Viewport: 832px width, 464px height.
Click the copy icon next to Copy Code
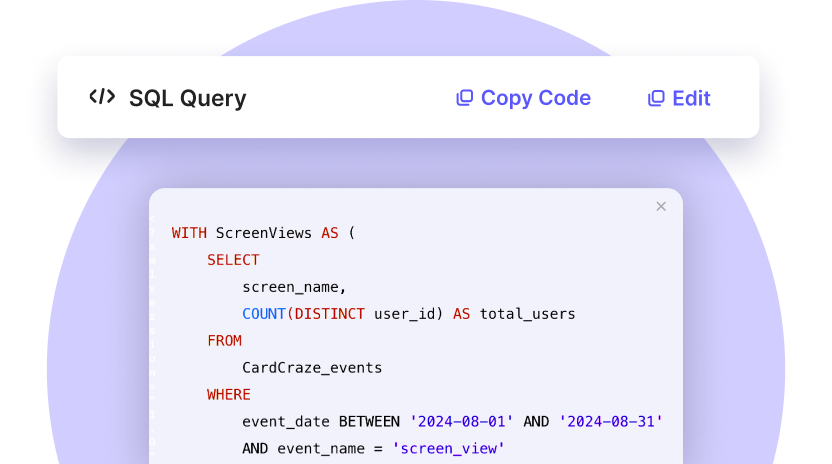tap(465, 98)
